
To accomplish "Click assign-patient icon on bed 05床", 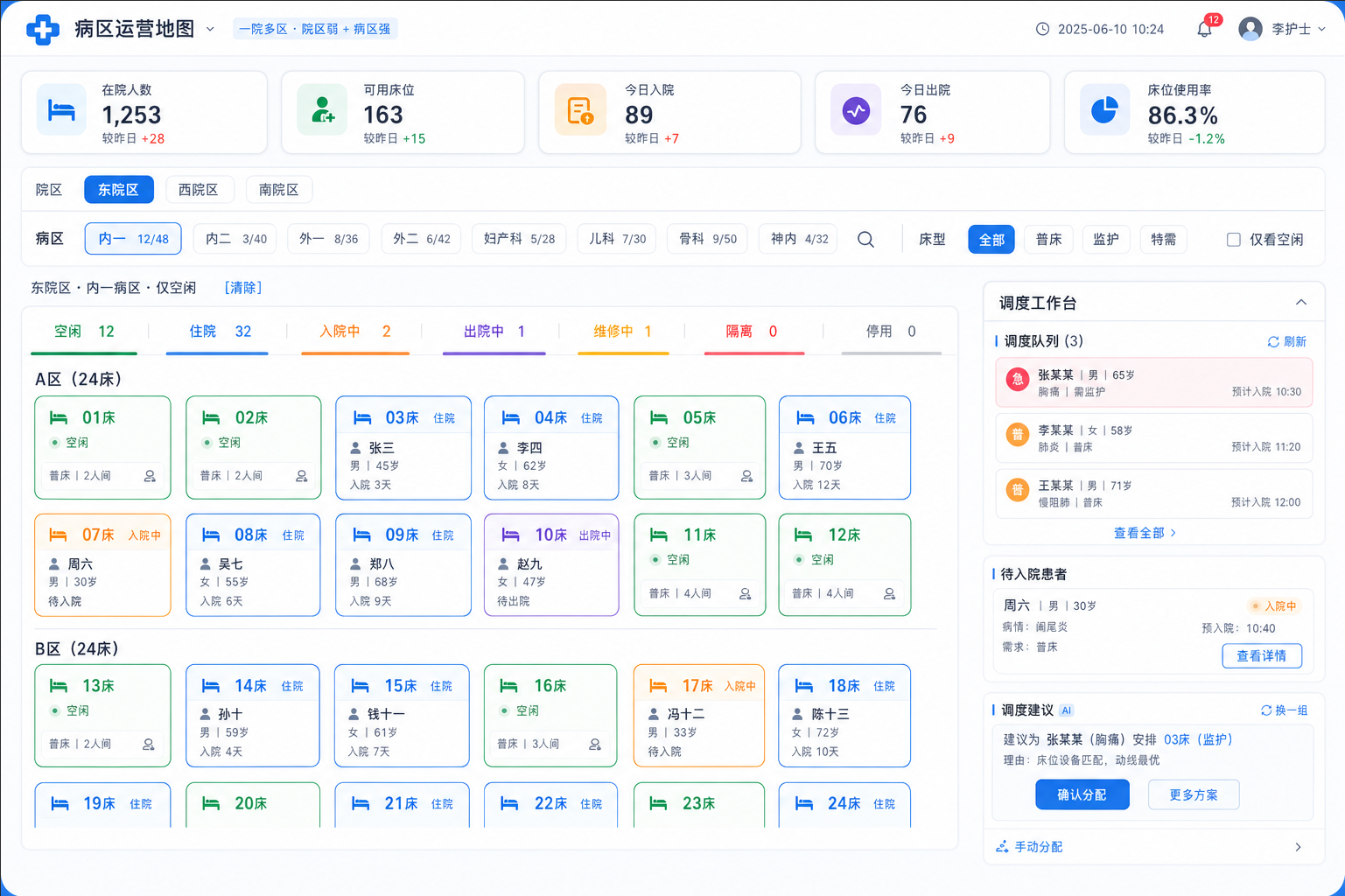I will tap(746, 476).
